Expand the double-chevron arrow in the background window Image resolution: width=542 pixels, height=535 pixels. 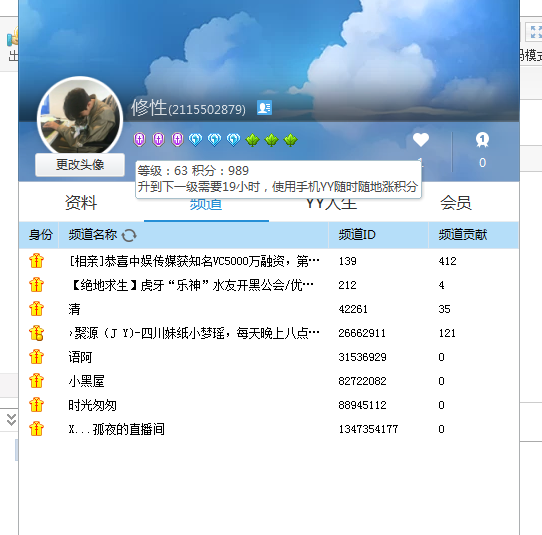click(x=11, y=420)
